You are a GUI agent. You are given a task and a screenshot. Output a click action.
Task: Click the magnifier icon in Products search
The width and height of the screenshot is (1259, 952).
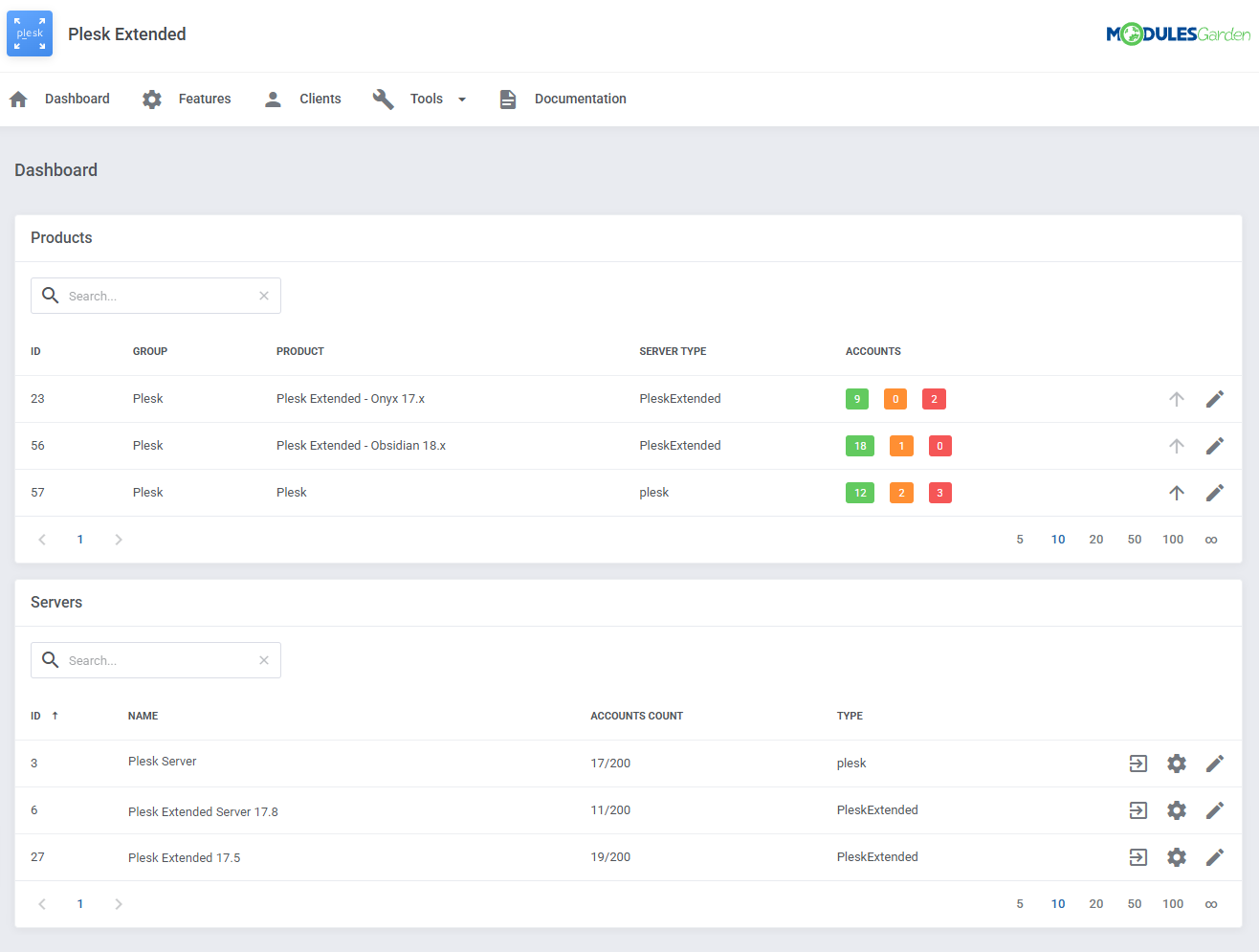coord(50,295)
